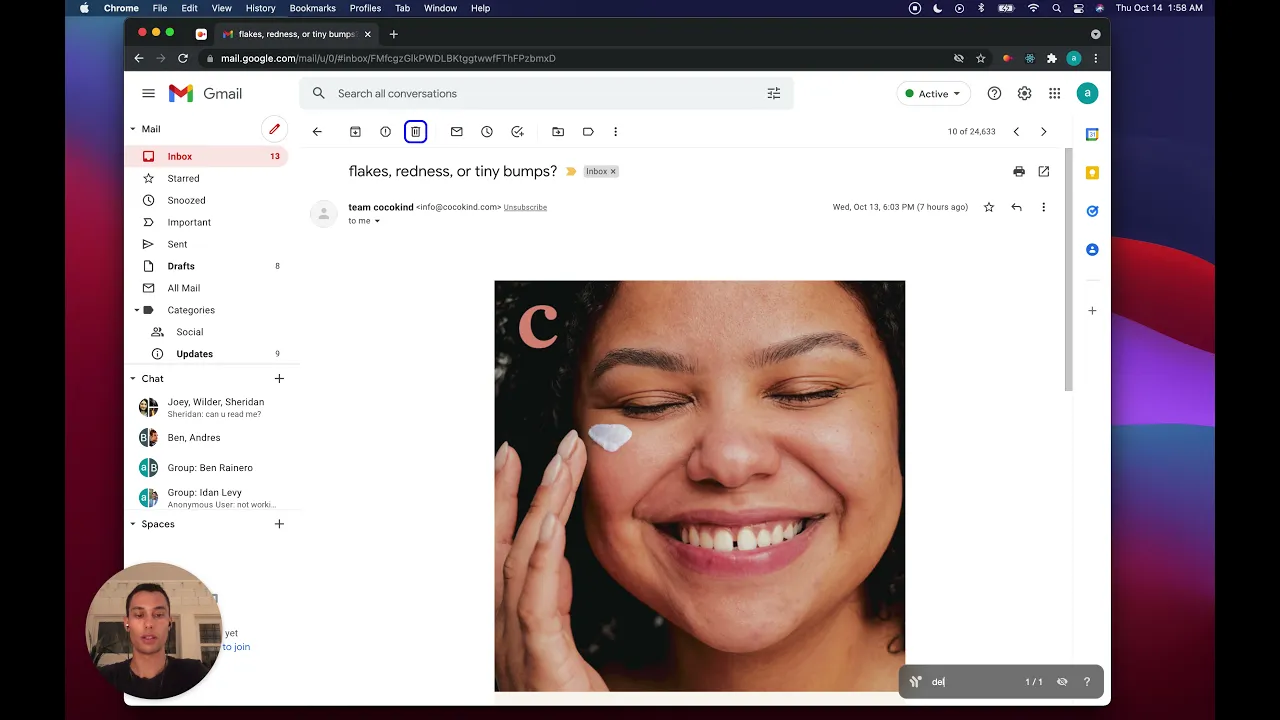
Task: Archive this email
Action: (355, 132)
